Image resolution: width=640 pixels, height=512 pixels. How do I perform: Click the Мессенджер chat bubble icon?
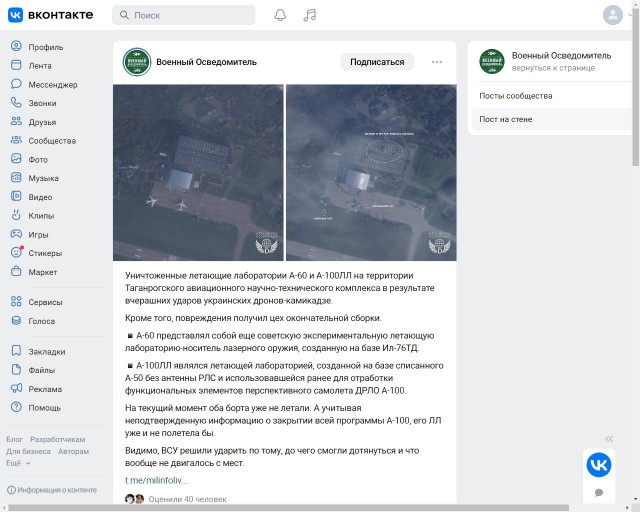pyautogui.click(x=16, y=84)
